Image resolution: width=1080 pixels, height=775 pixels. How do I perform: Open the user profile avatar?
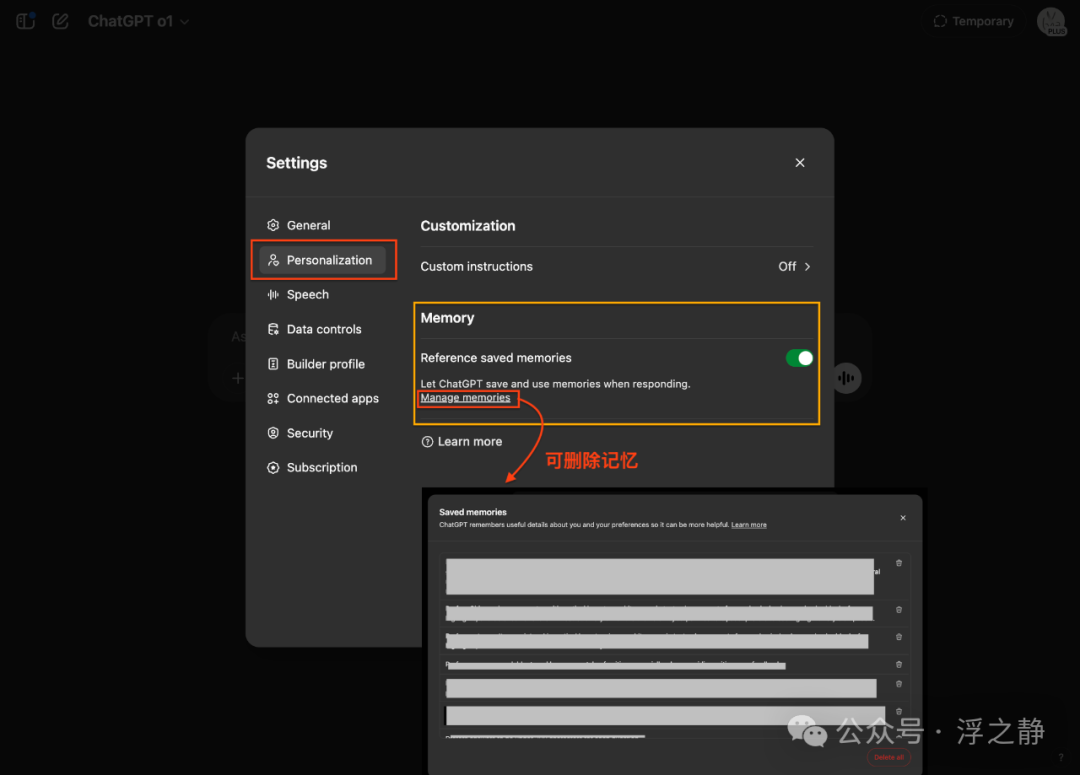coord(1051,22)
